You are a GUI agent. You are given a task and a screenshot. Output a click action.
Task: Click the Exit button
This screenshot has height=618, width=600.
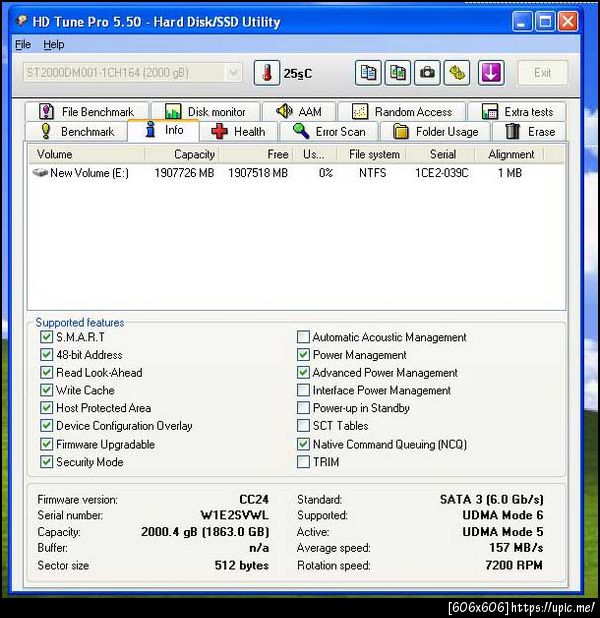[542, 73]
